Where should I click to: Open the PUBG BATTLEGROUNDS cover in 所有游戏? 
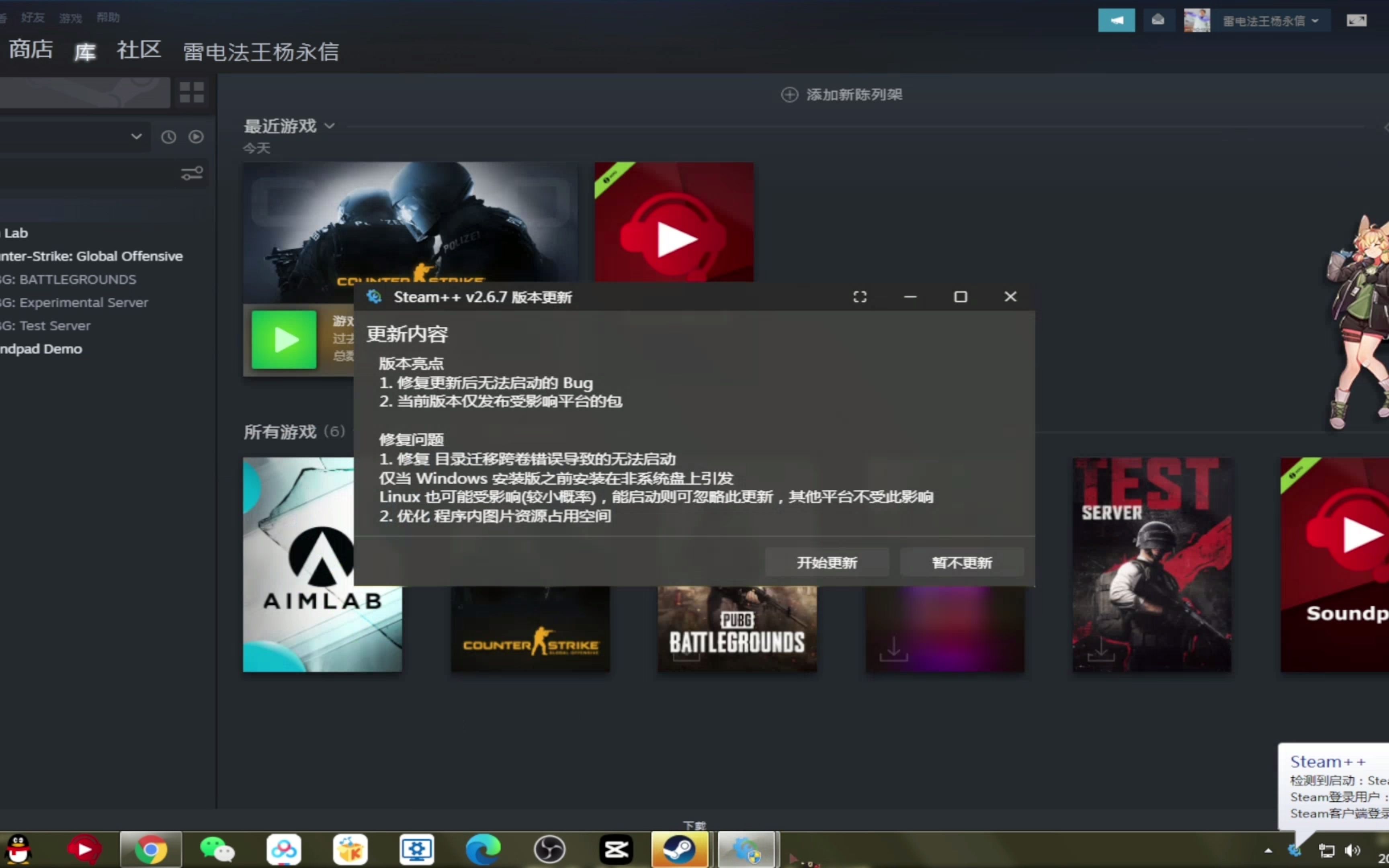pos(737,628)
